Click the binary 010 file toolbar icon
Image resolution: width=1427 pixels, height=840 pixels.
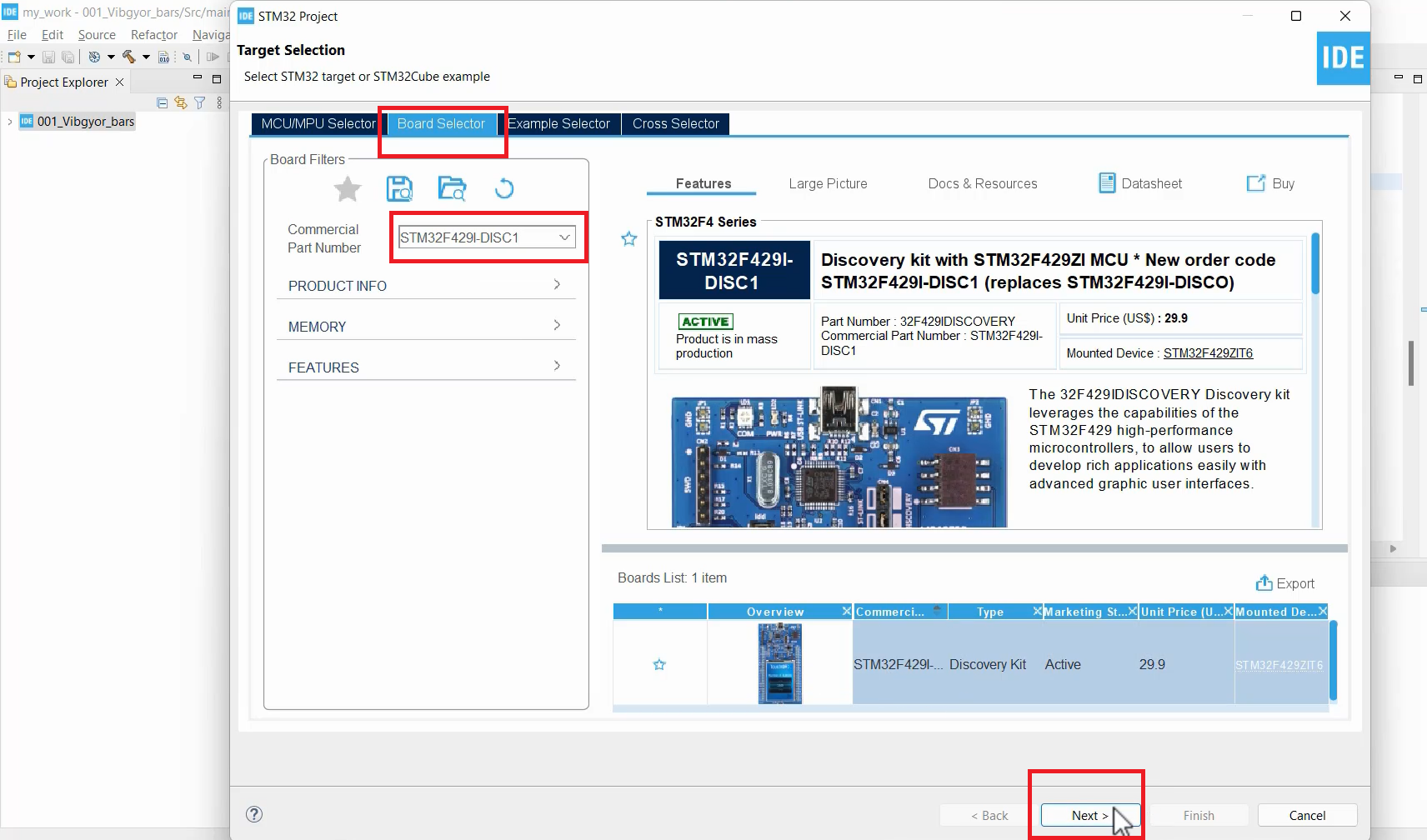(163, 57)
